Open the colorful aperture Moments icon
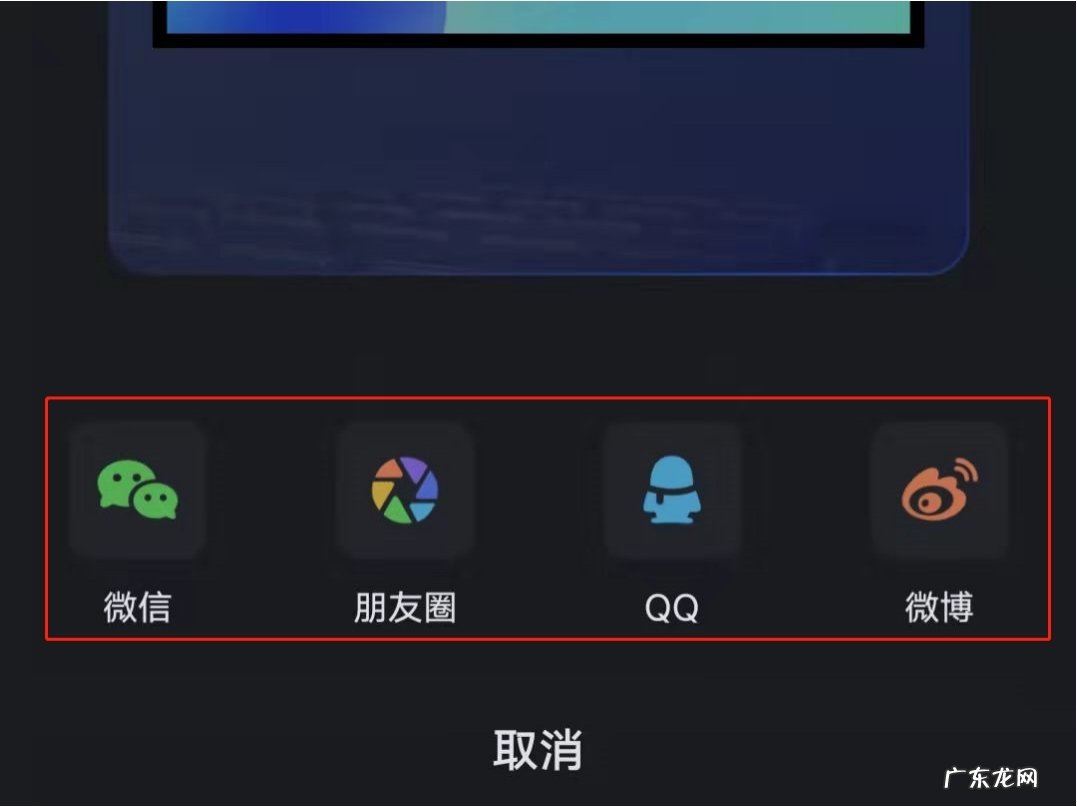 (405, 490)
